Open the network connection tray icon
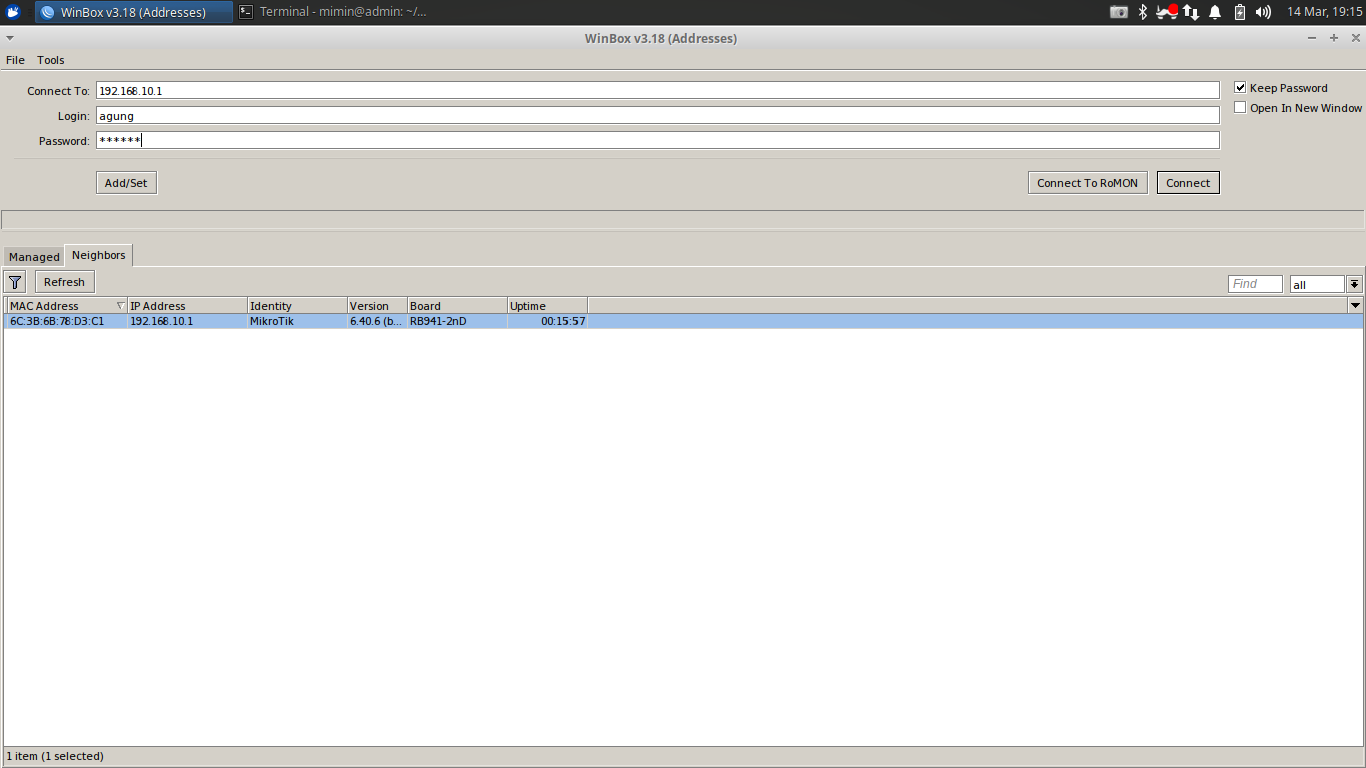The image size is (1366, 768). 1190,12
